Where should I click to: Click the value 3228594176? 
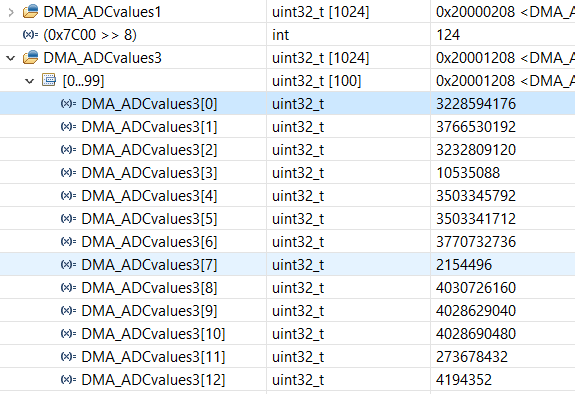[476, 104]
